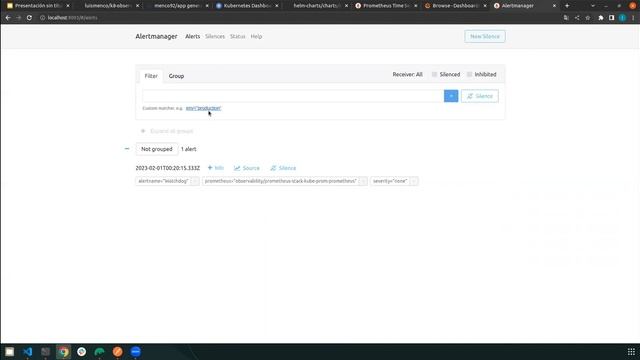Open Visual Studio Code from the taskbar
Screen dimensions: 640x360
coord(27,351)
